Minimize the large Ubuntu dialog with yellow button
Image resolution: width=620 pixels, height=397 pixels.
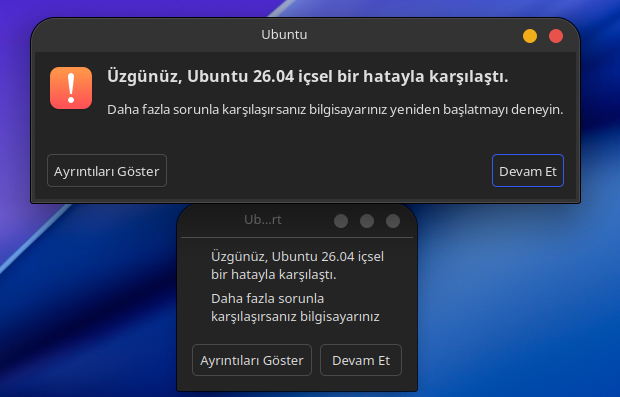530,36
